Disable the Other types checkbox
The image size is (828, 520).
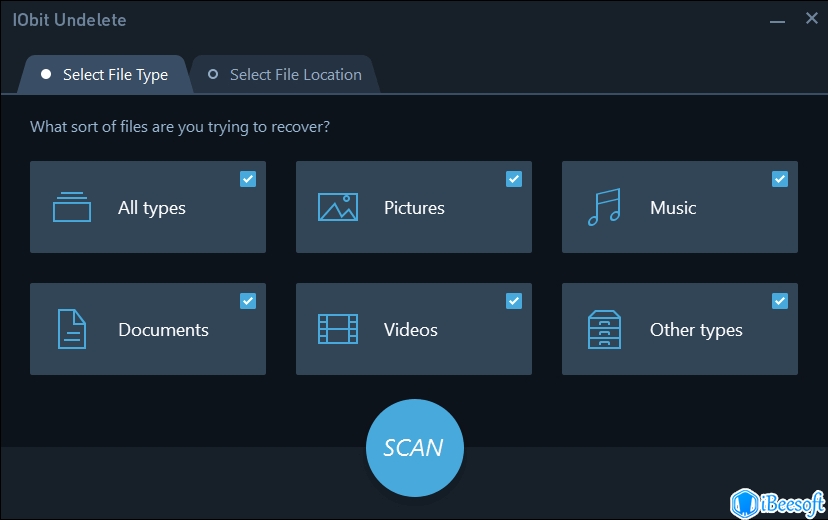coord(780,301)
